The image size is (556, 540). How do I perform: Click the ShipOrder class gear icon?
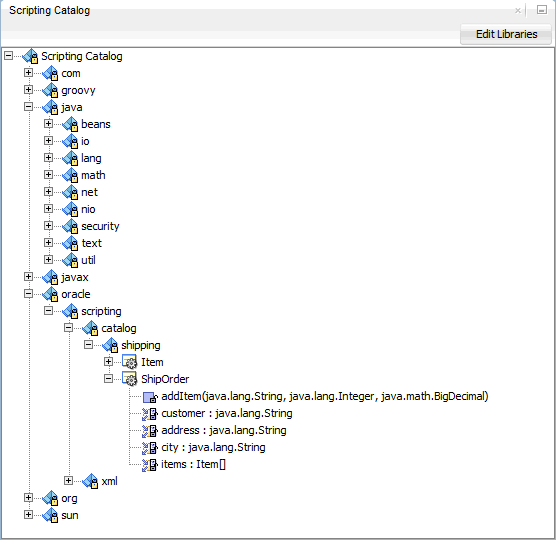129,379
